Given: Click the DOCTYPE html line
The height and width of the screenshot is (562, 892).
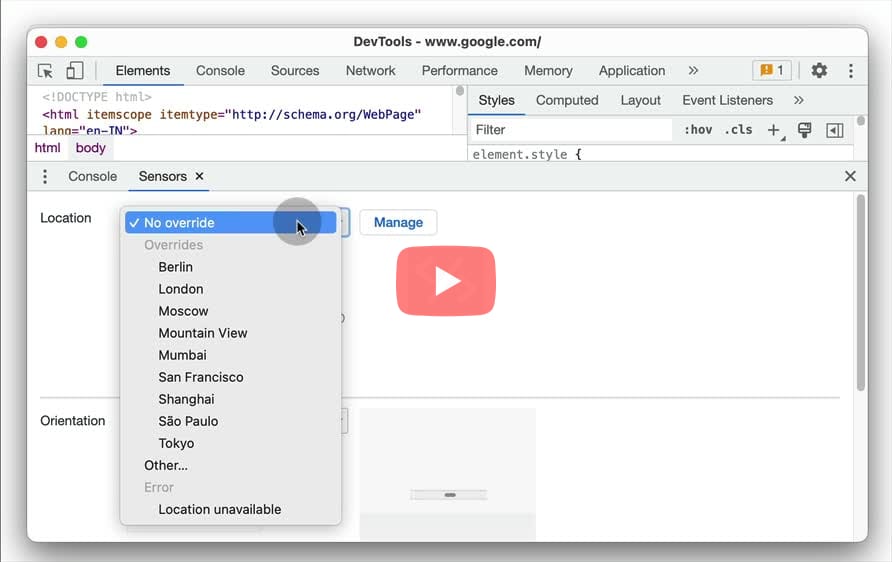Looking at the screenshot, I should (97, 97).
